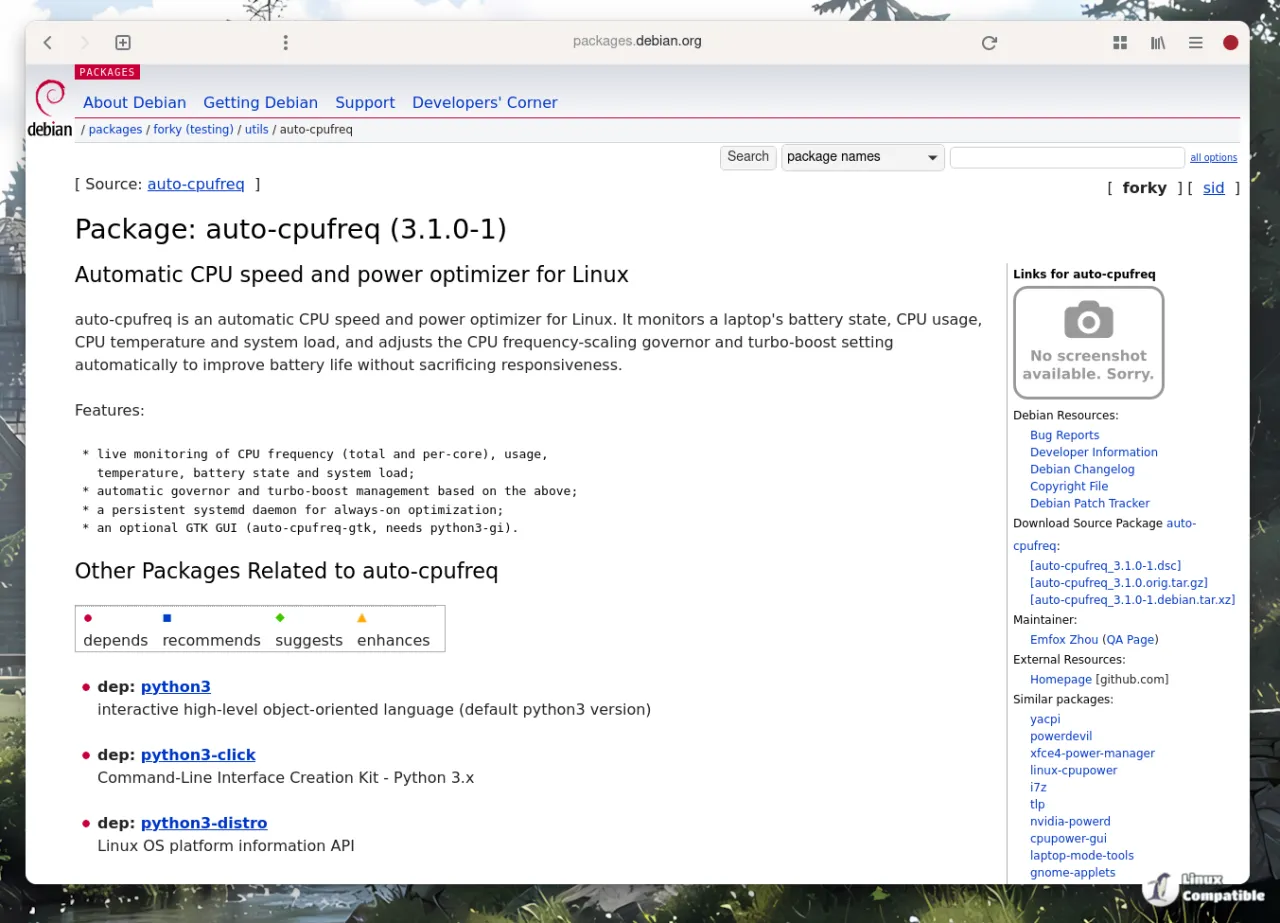The width and height of the screenshot is (1280, 923).
Task: Open About Debian menu item
Action: [x=135, y=102]
